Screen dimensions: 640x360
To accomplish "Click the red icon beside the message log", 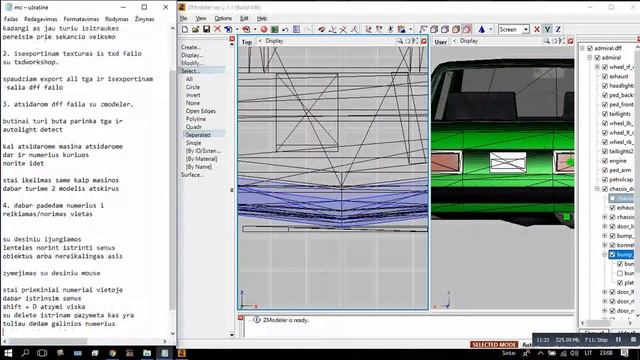I will 240,318.
